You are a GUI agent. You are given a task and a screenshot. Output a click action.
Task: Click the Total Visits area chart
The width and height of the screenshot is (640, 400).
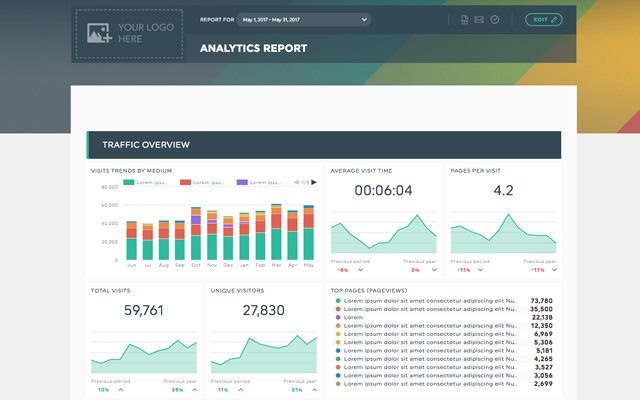pos(144,354)
